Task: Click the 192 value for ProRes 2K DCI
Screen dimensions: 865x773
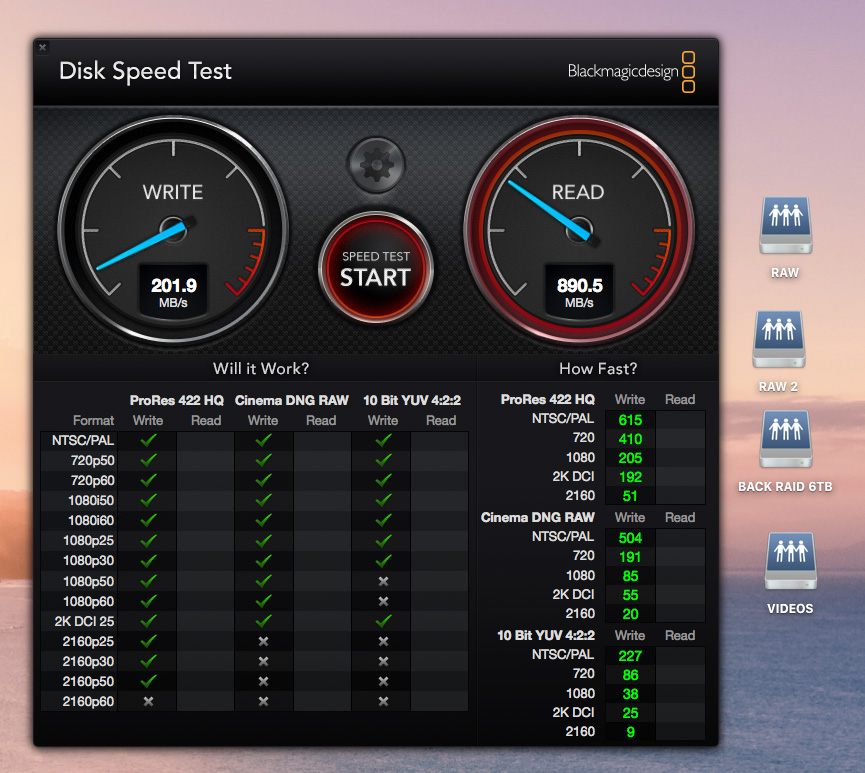Action: [x=630, y=477]
